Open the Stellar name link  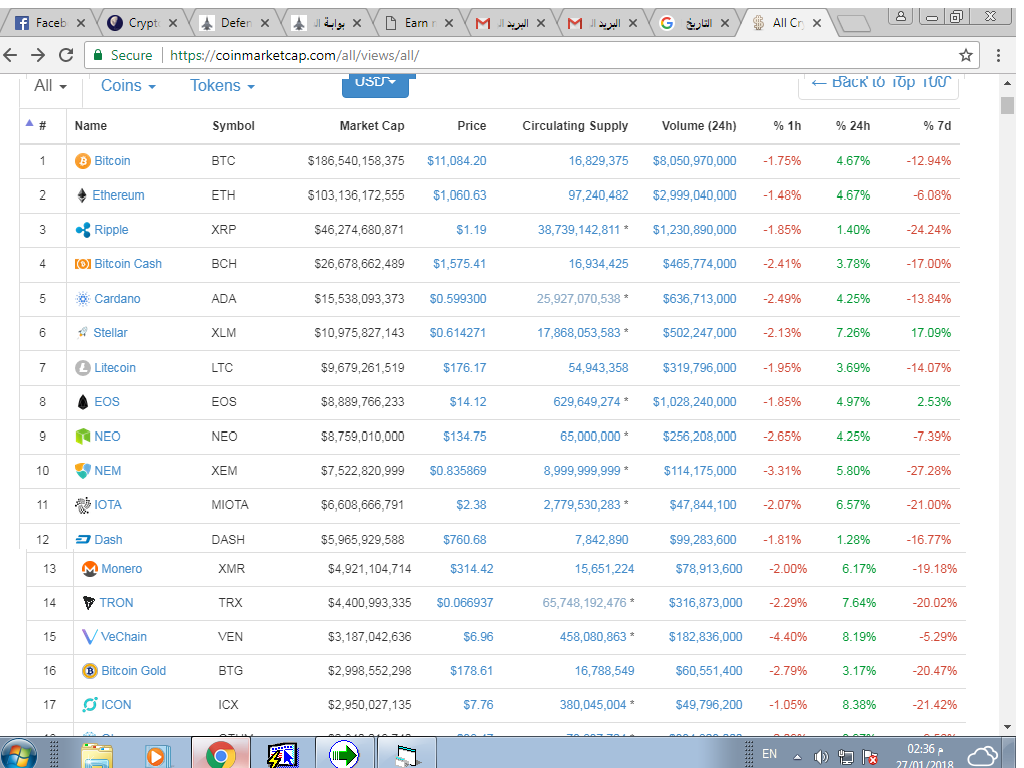point(110,333)
